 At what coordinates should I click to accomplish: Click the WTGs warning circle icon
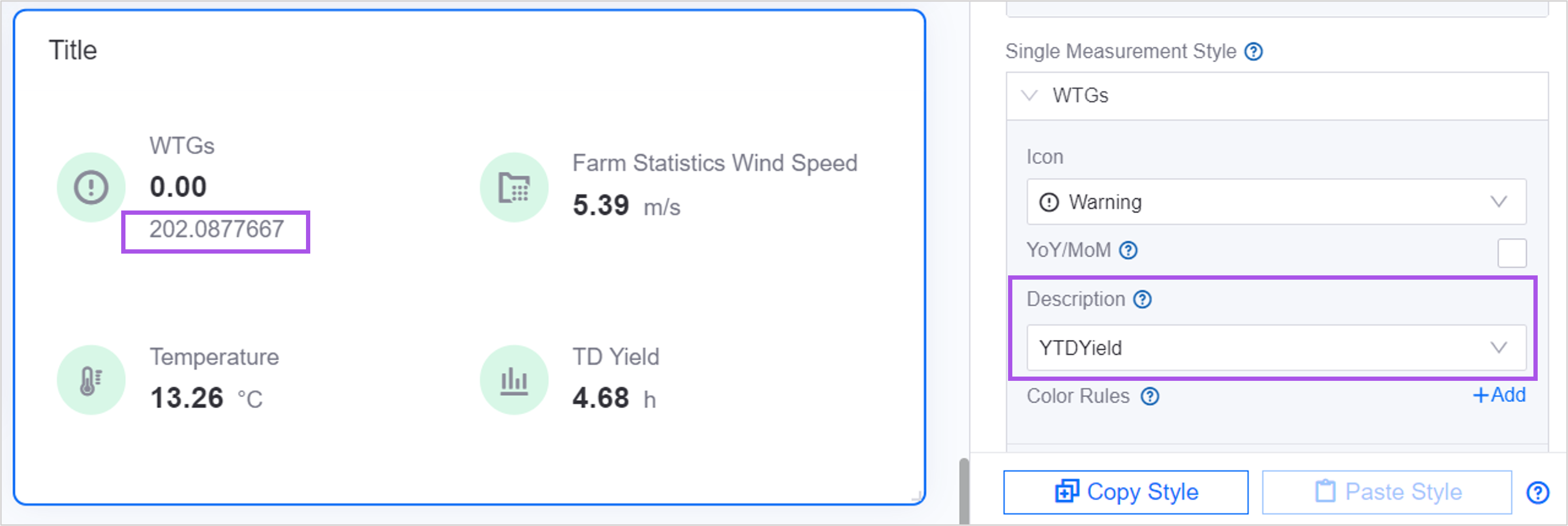[x=91, y=187]
